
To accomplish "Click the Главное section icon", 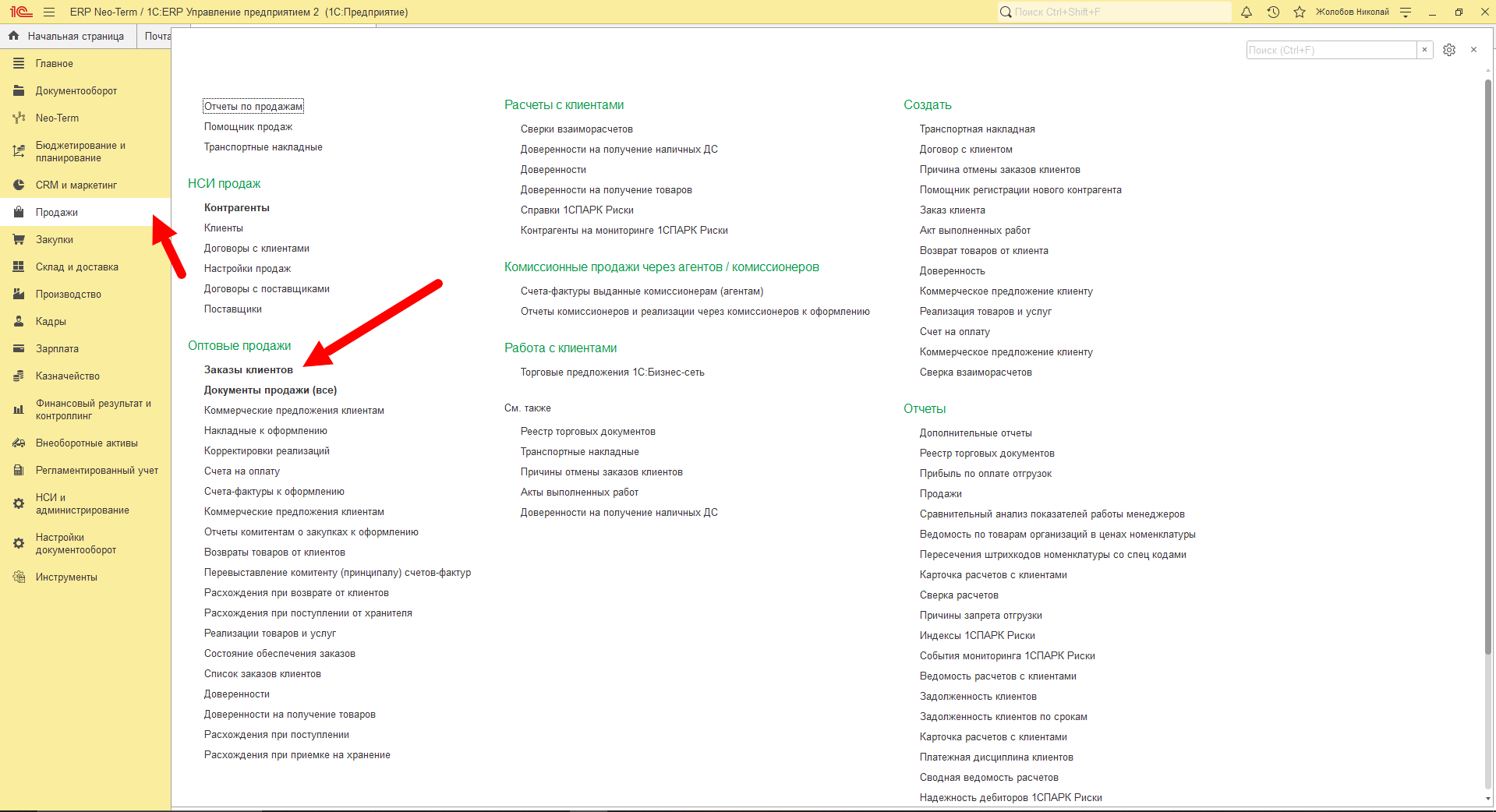I will click(x=19, y=63).
